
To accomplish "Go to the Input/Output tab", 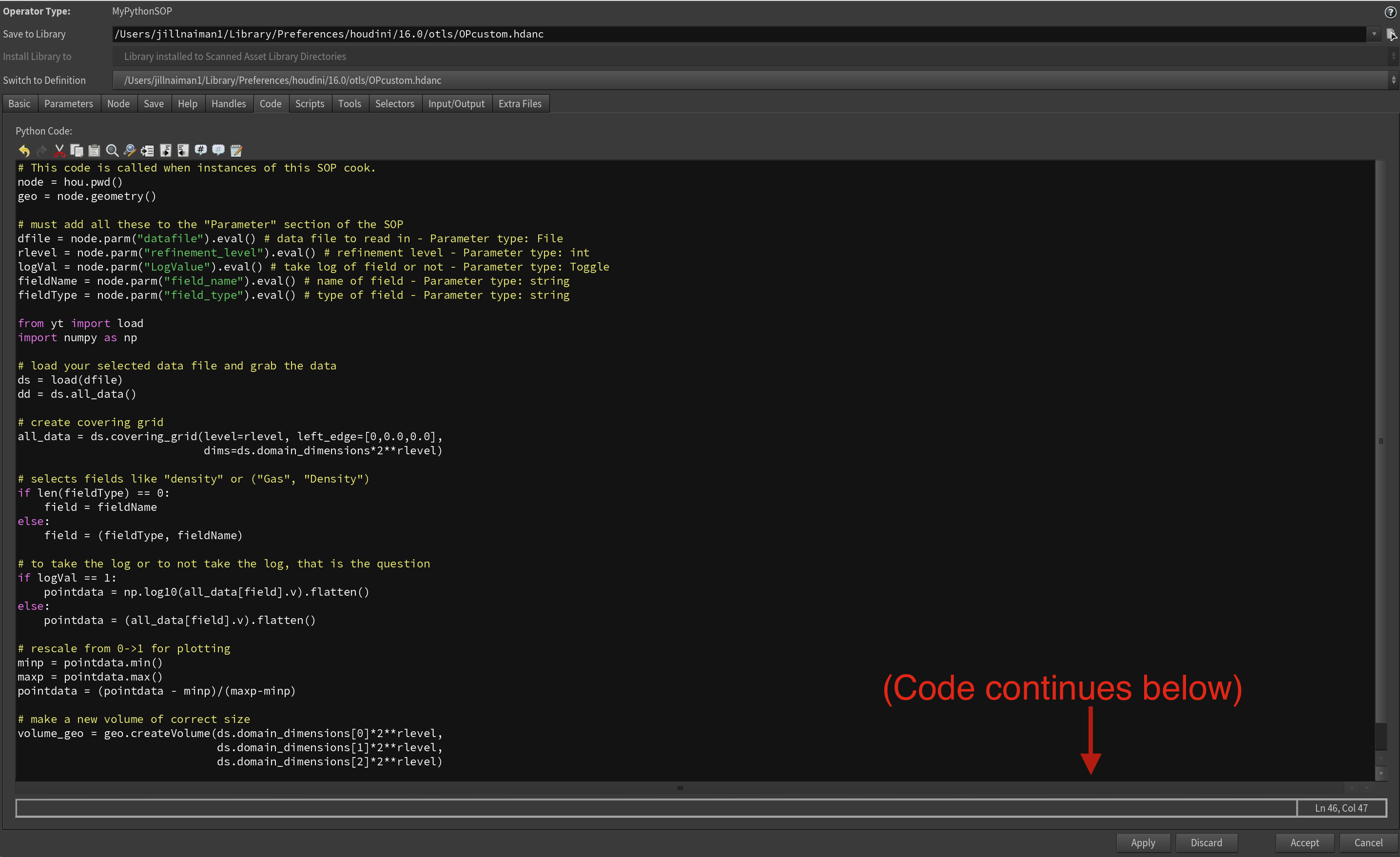I will coord(456,103).
